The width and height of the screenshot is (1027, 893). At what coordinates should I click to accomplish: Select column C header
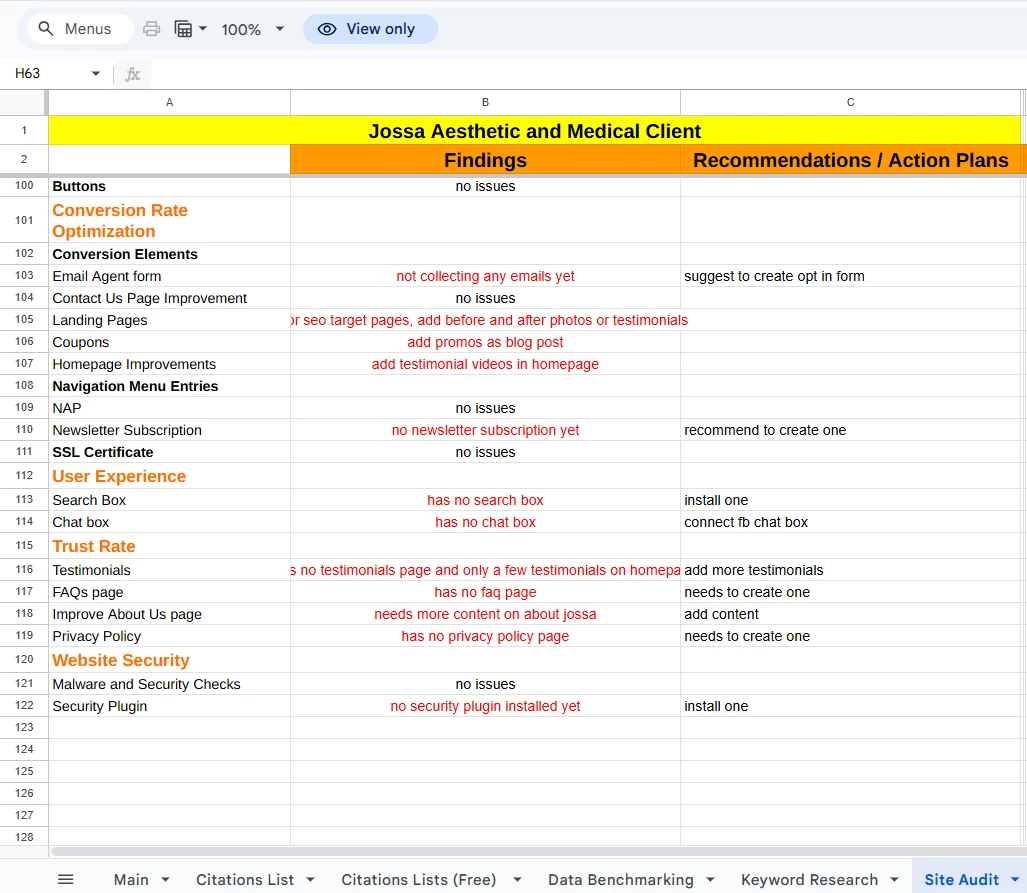pos(850,102)
